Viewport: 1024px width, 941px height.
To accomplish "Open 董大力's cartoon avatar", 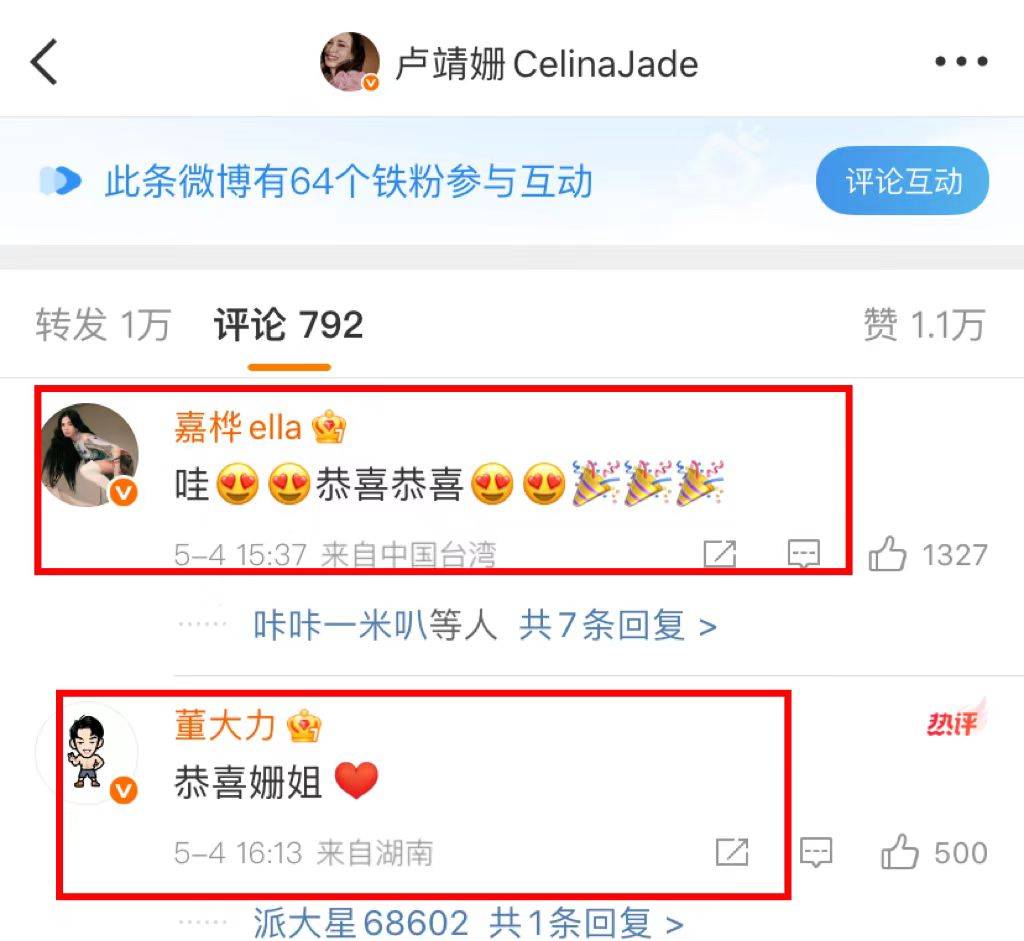I will [x=87, y=752].
